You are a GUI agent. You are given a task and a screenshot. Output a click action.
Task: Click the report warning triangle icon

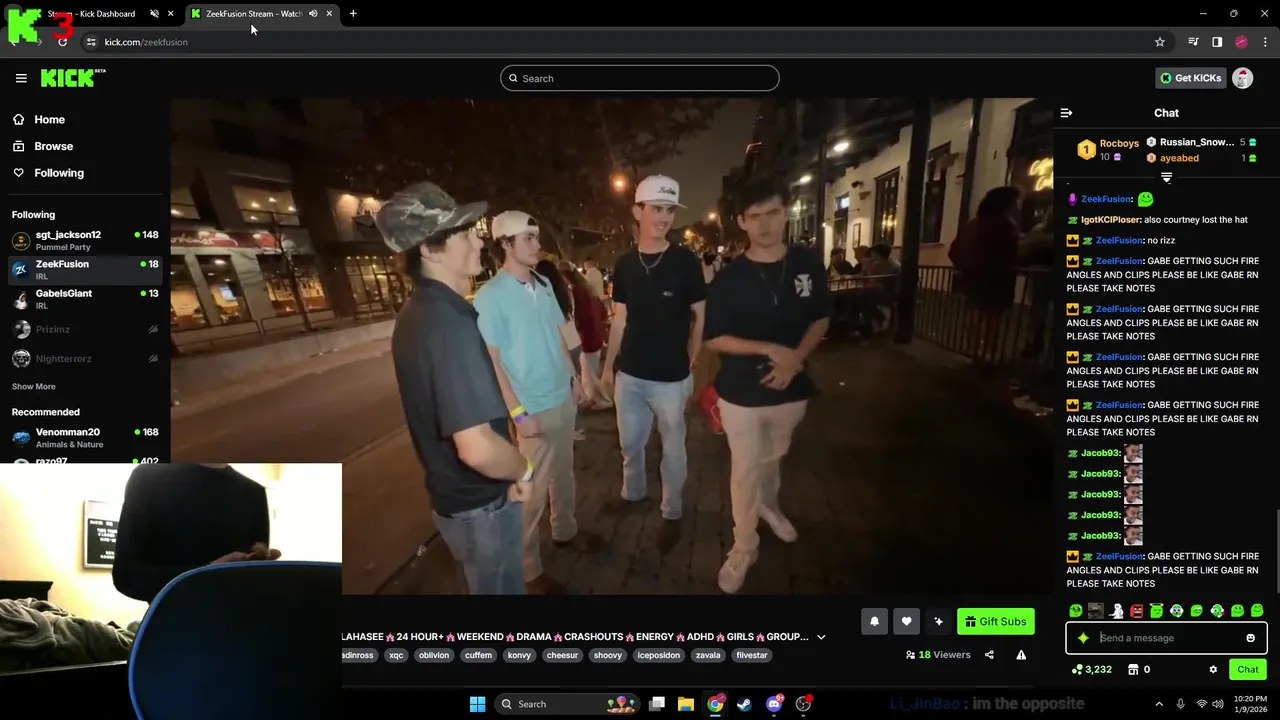tap(1021, 655)
